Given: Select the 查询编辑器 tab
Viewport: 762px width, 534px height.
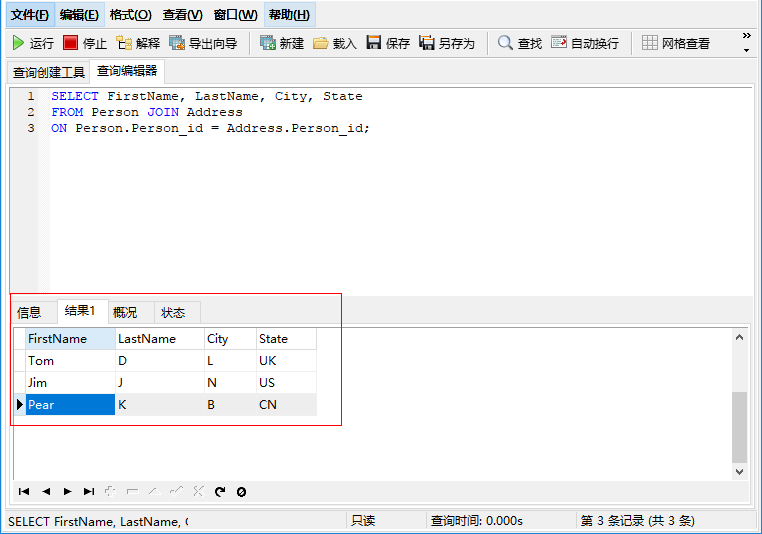Looking at the screenshot, I should [127, 71].
